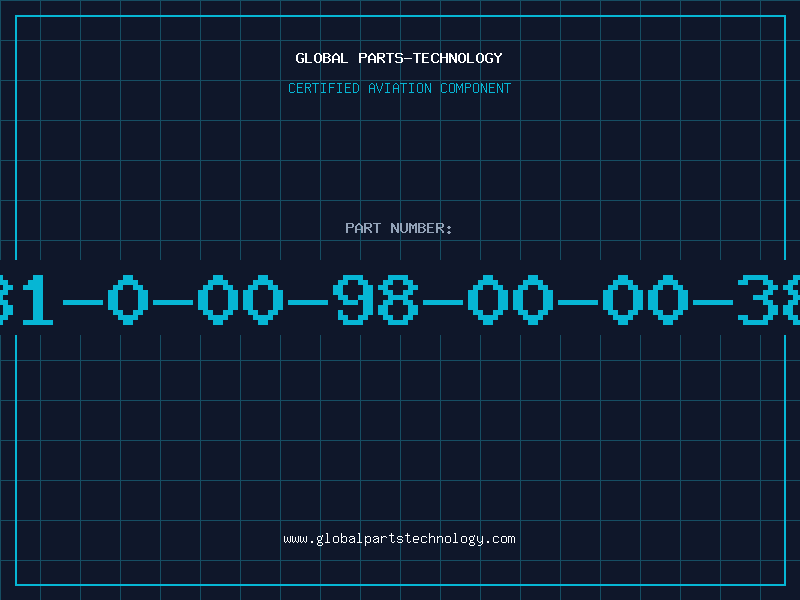Viewport: 800px width, 600px height.
Task: Select the 98 segment of part number
Action: pos(376,299)
